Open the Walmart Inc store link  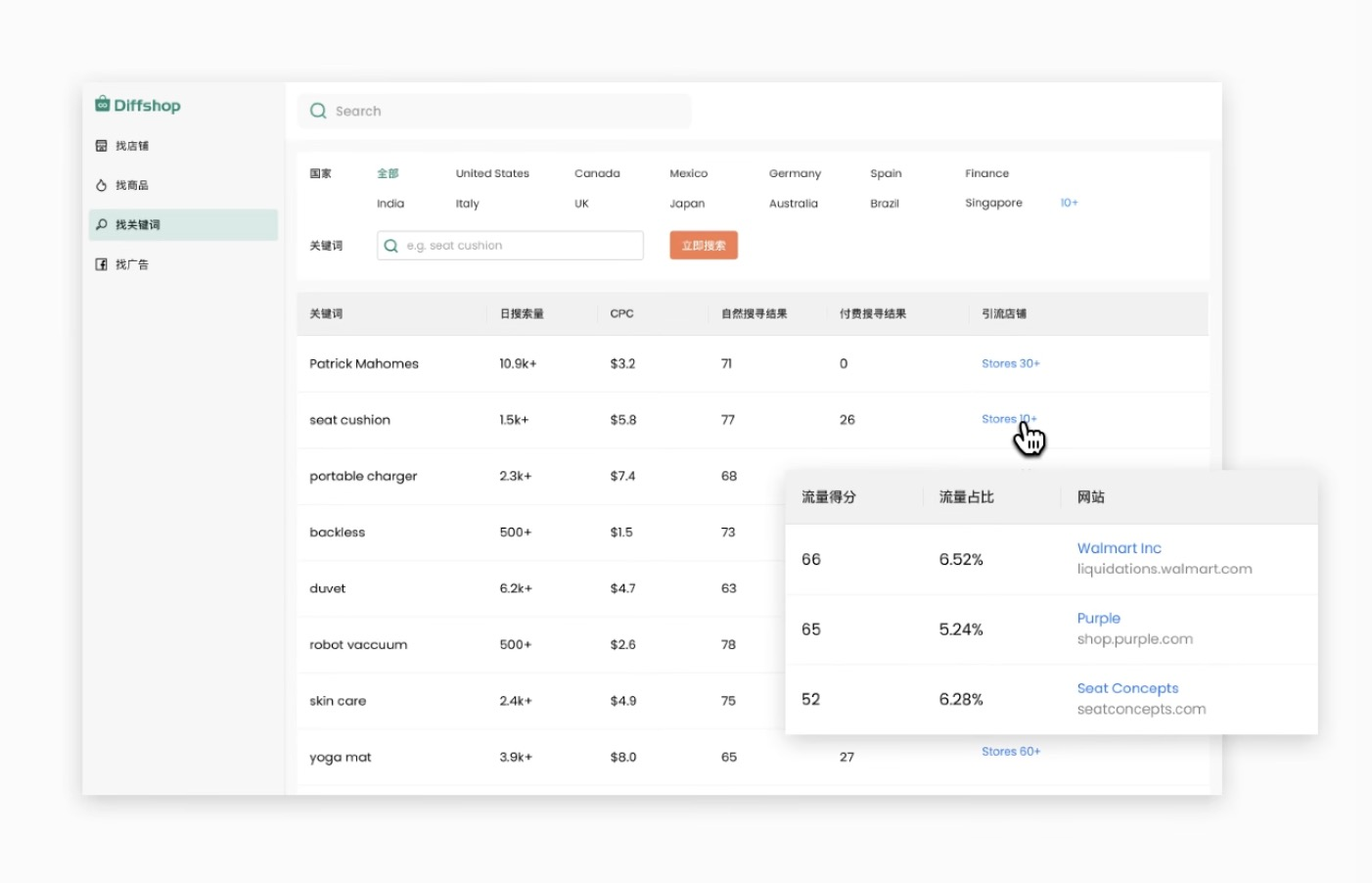point(1119,548)
